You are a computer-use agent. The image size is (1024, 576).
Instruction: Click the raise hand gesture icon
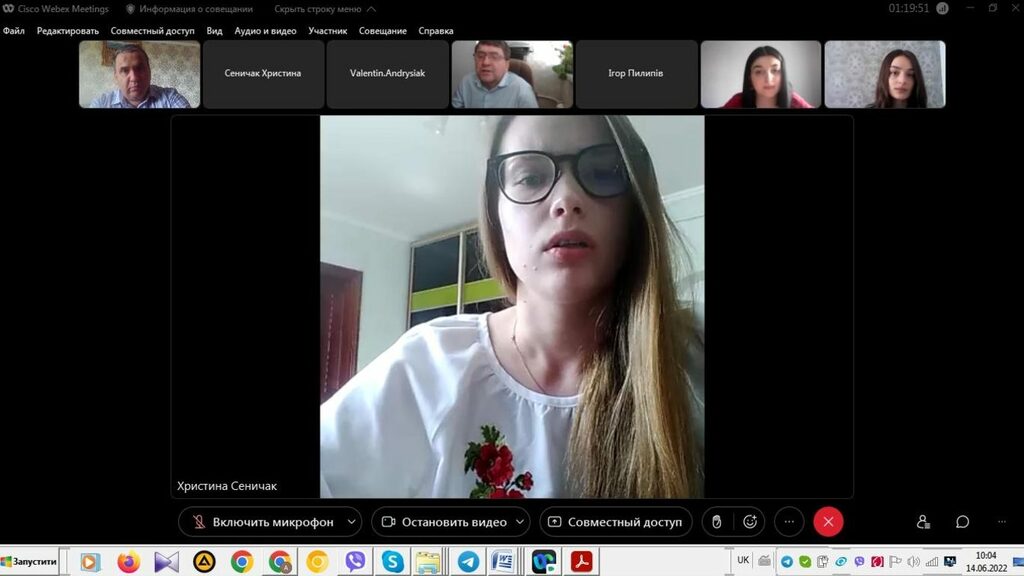pyautogui.click(x=716, y=522)
